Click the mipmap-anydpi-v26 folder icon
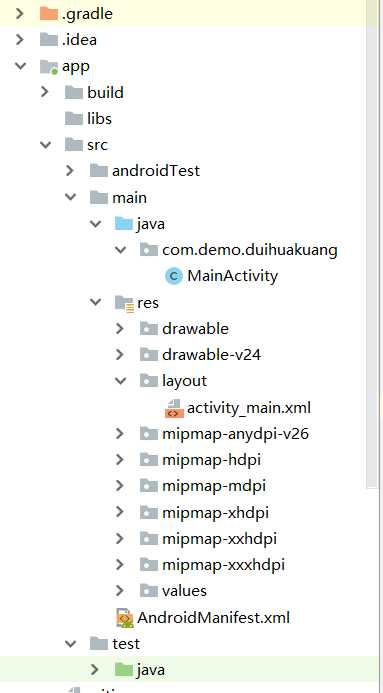The width and height of the screenshot is (383, 693). [x=149, y=434]
